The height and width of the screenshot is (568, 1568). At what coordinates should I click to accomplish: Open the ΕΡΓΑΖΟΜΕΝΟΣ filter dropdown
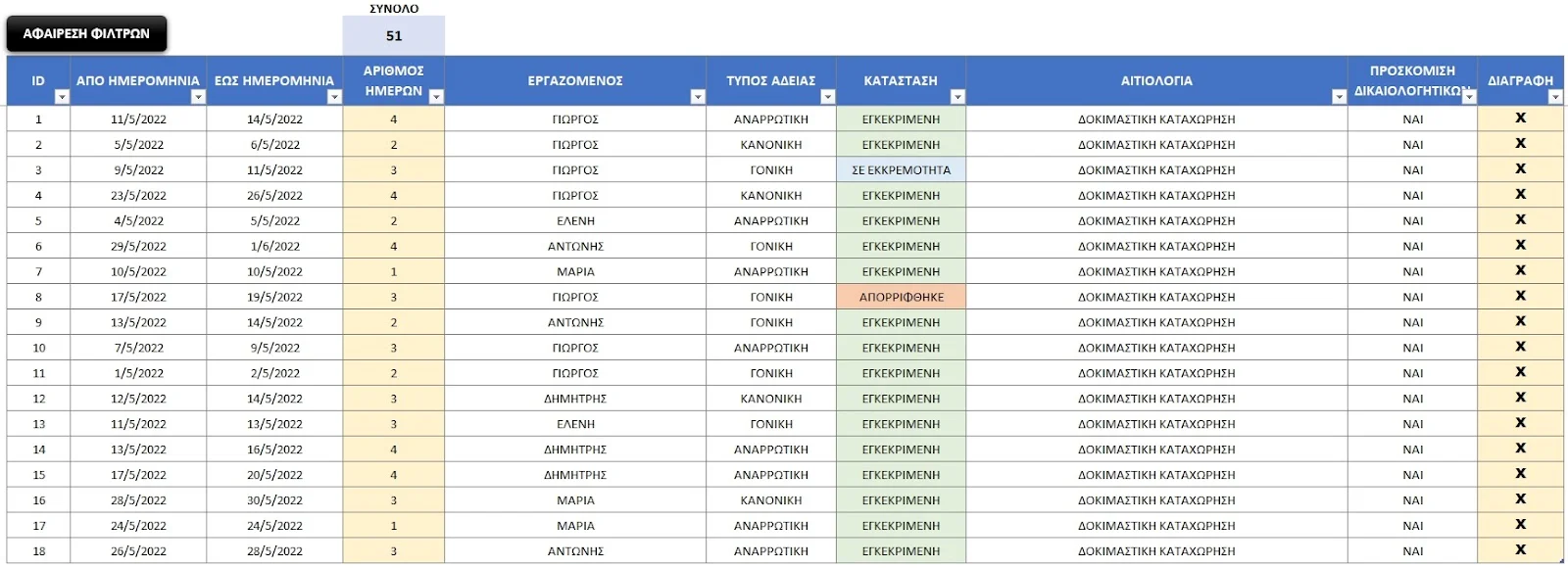click(x=698, y=97)
